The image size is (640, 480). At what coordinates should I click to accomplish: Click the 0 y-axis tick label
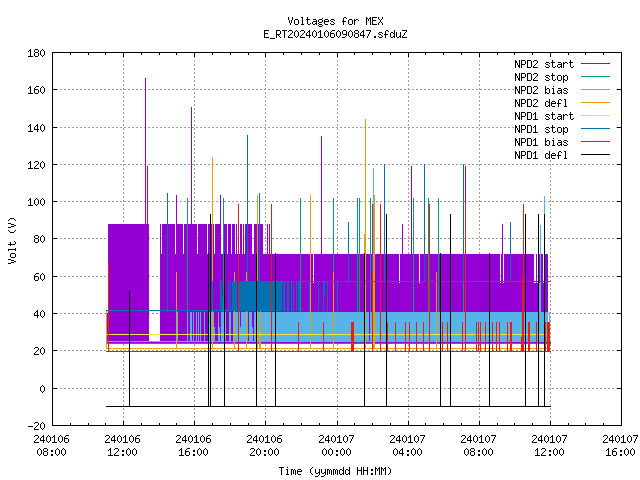pos(42,389)
